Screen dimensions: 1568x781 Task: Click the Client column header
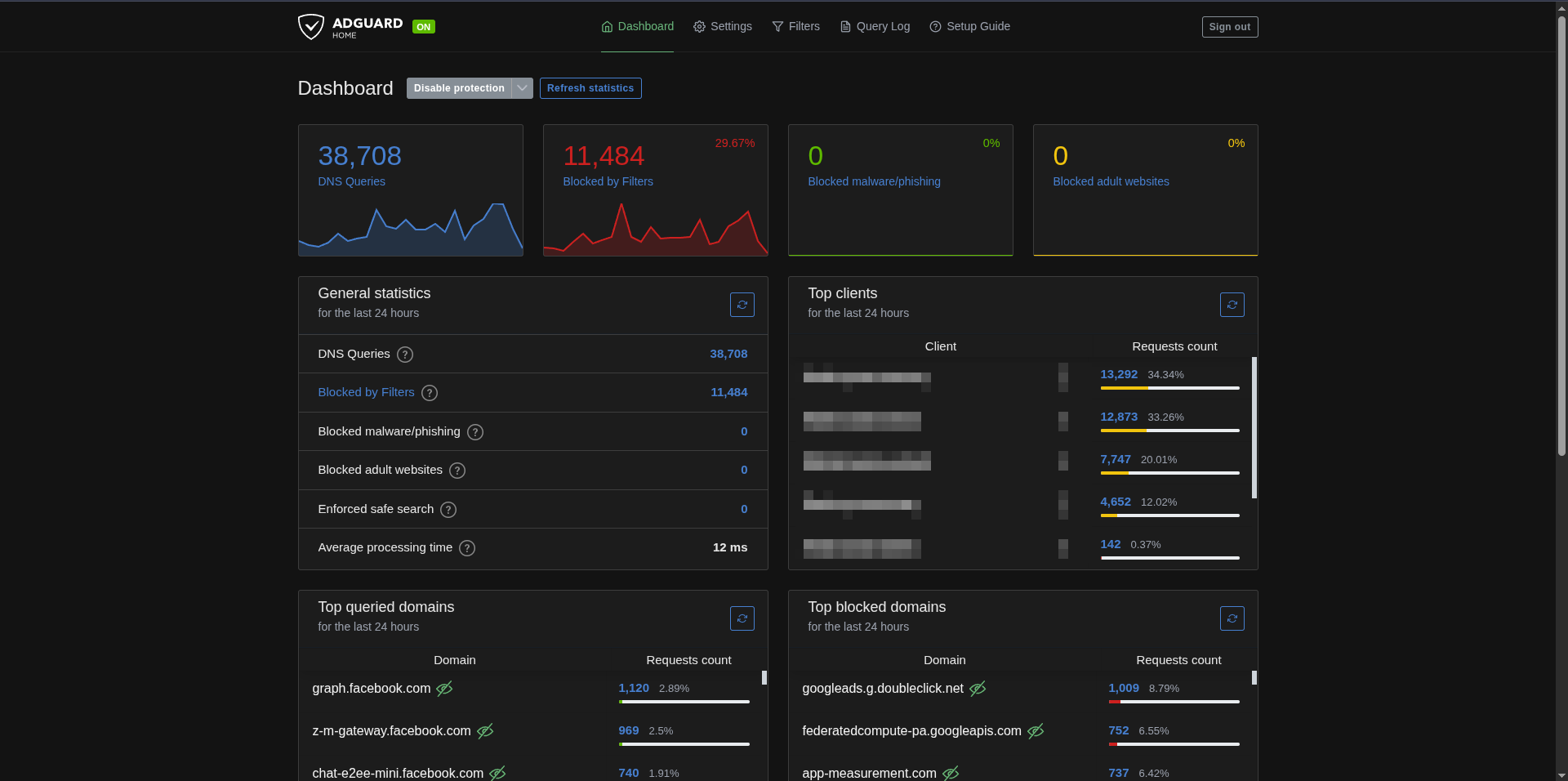(x=940, y=346)
